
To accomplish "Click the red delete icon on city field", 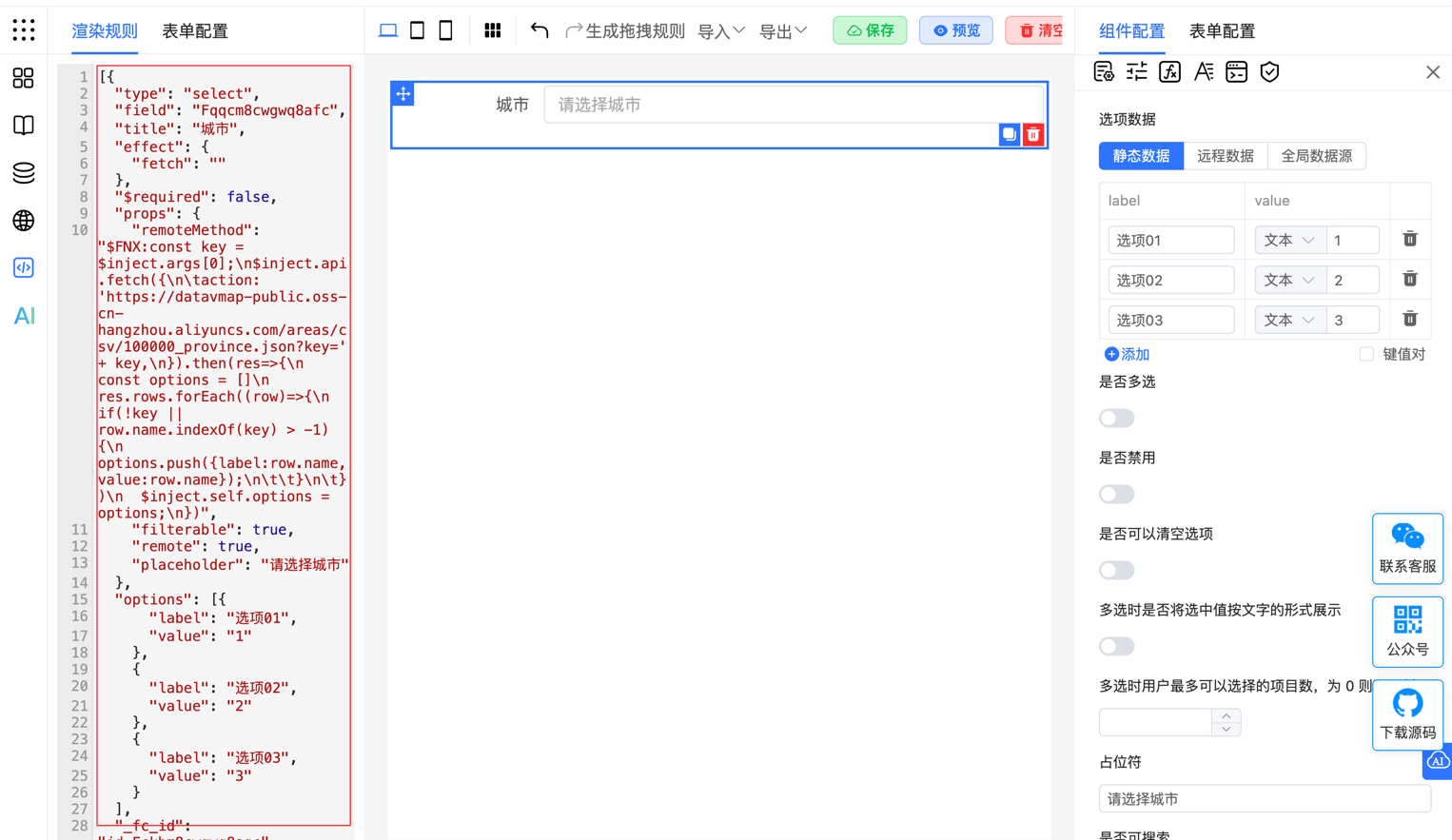I will click(x=1033, y=135).
